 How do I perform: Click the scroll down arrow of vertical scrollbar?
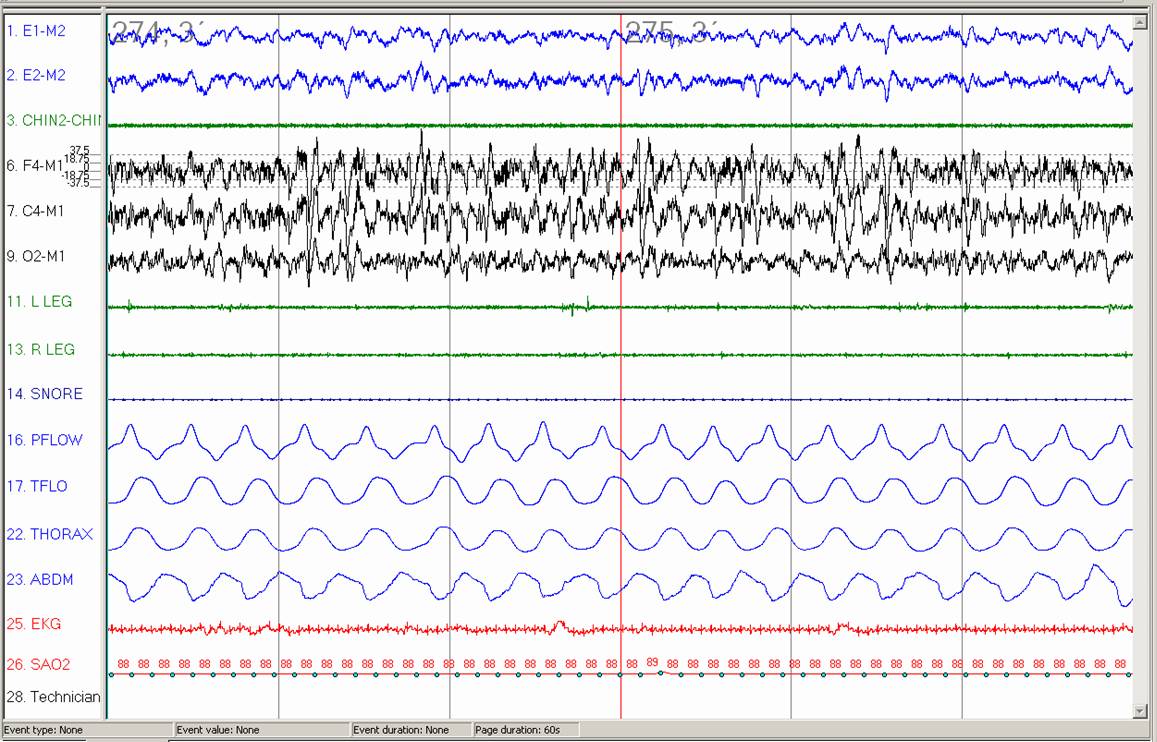click(x=1140, y=710)
